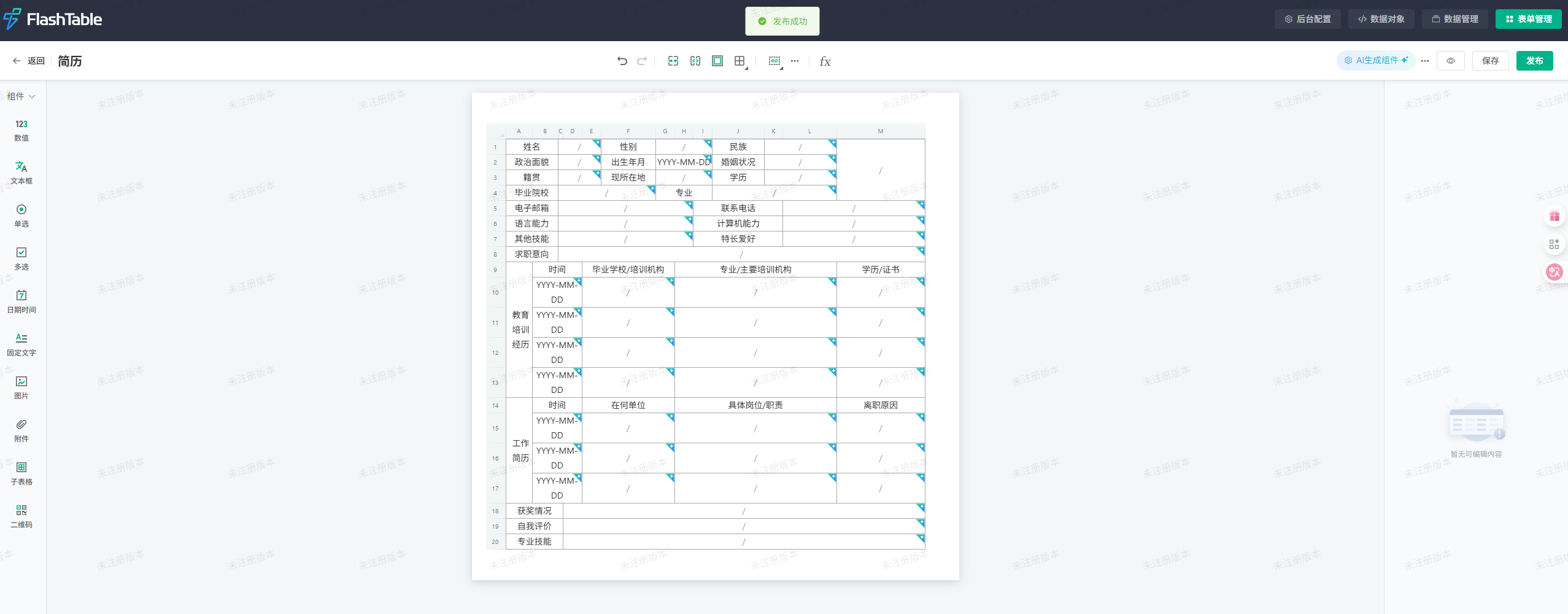
Task: Select the 自我评价 cell
Action: click(535, 526)
